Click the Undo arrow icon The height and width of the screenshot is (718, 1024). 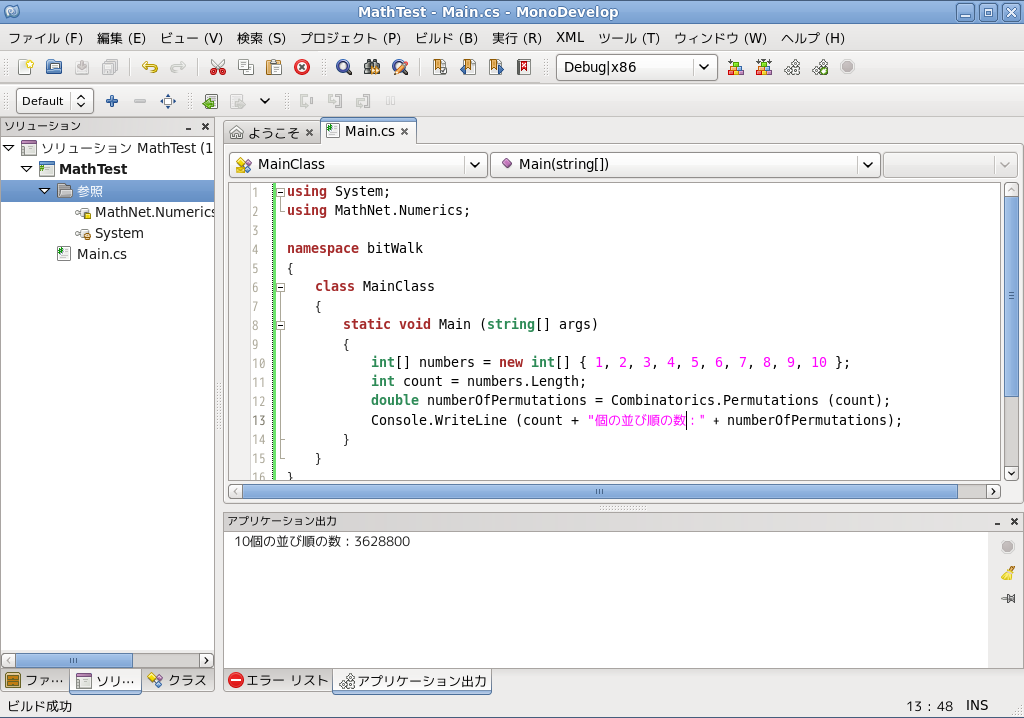(150, 67)
